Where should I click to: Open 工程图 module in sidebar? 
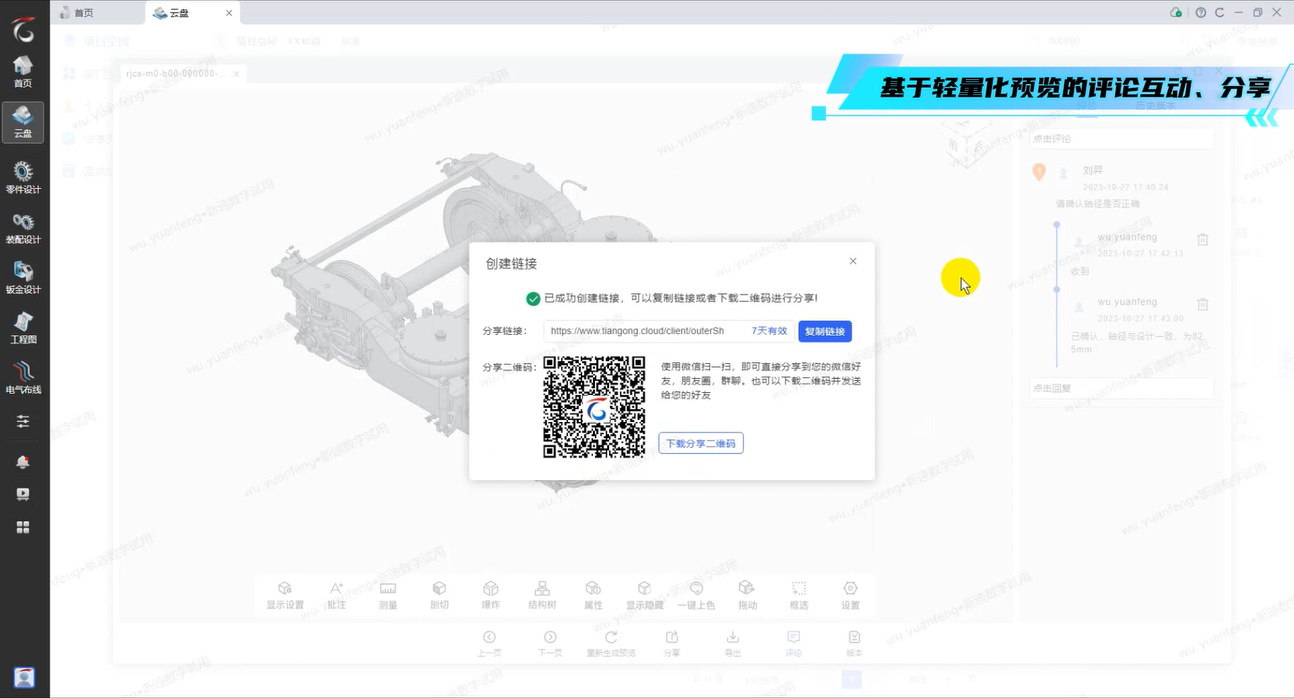tap(23, 327)
